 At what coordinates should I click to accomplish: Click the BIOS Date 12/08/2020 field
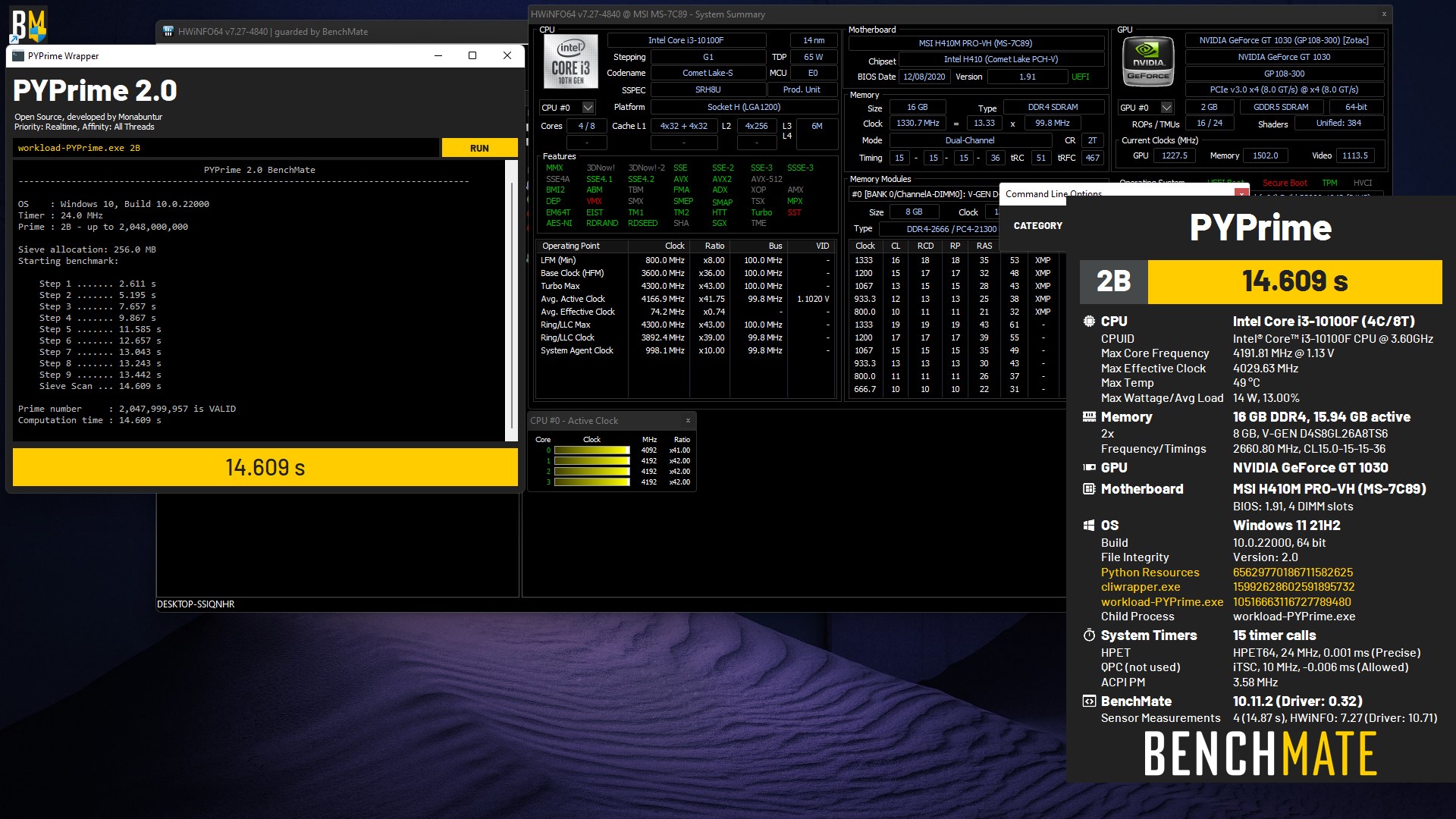click(x=924, y=77)
